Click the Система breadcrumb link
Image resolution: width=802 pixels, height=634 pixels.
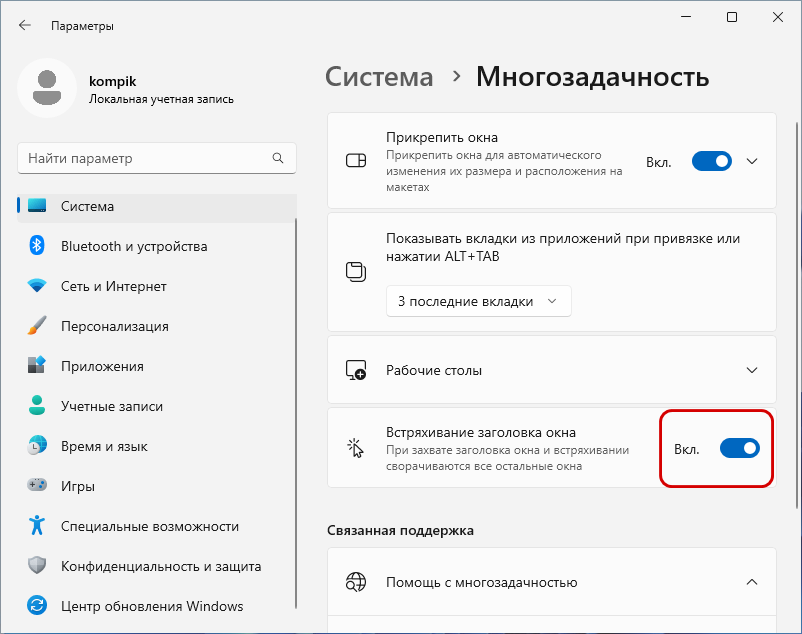379,77
